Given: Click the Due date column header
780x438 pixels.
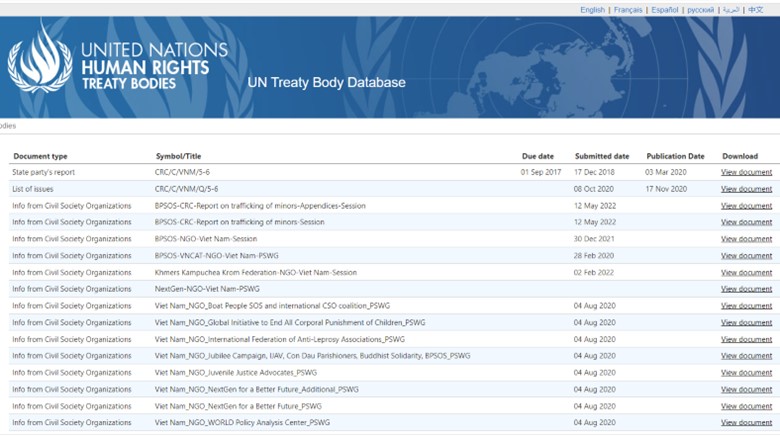Looking at the screenshot, I should tap(538, 156).
